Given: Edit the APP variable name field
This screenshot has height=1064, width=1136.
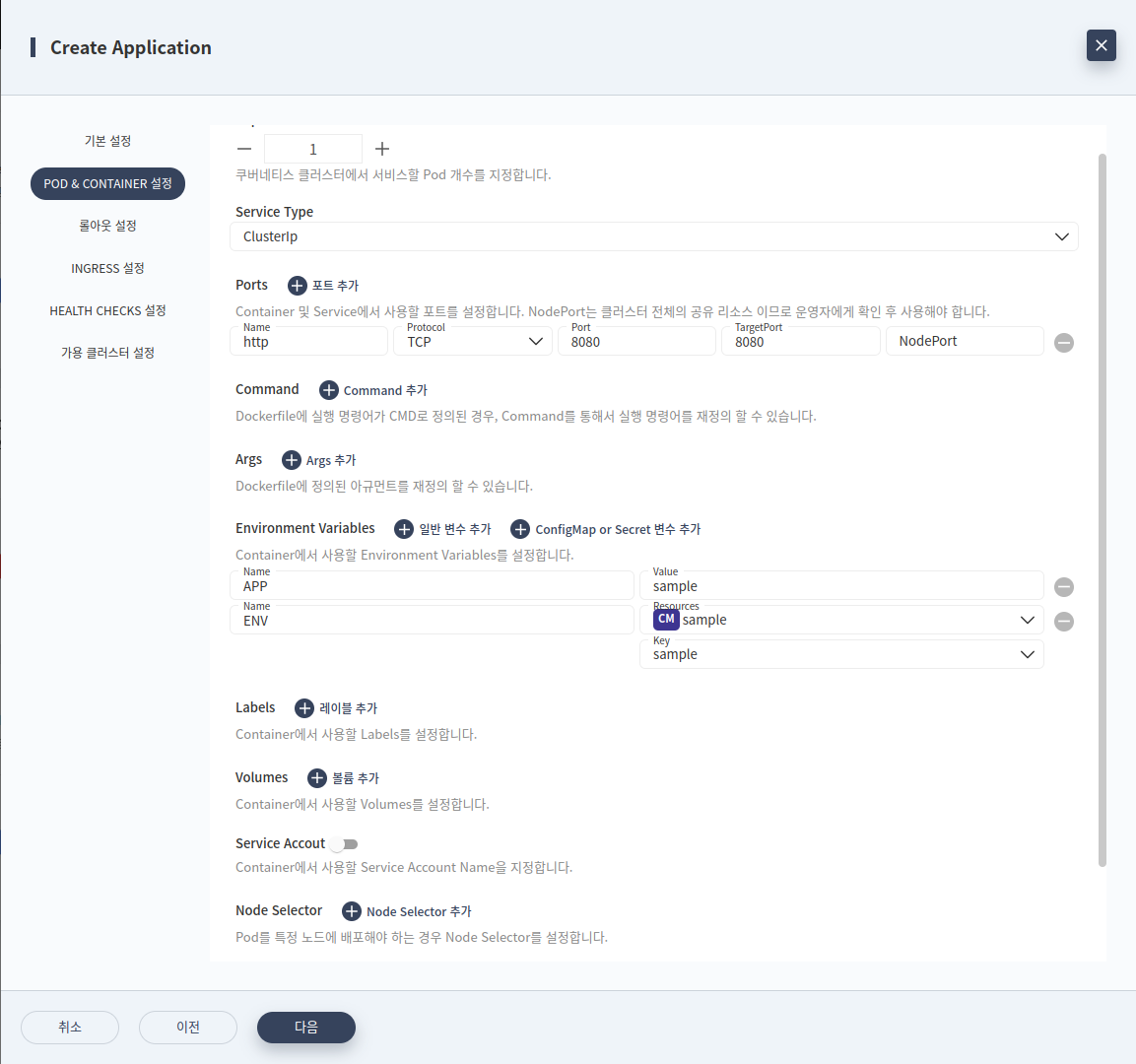Looking at the screenshot, I should 432,585.
